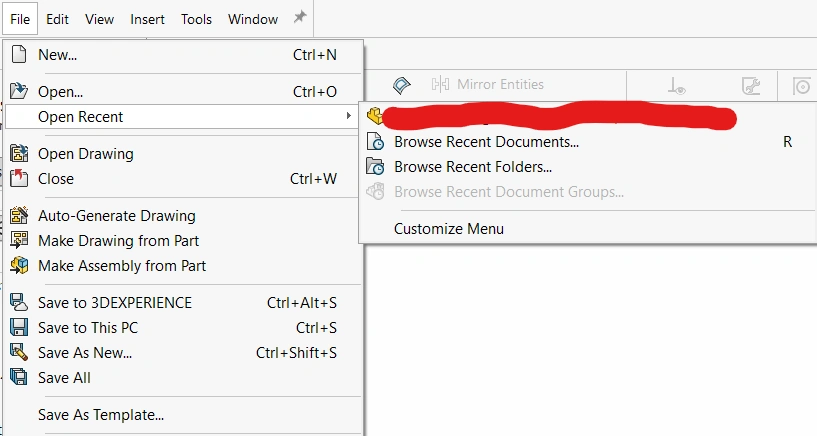The width and height of the screenshot is (817, 436).
Task: Click Save to 3DEXPERIENCE label
Action: click(x=115, y=303)
